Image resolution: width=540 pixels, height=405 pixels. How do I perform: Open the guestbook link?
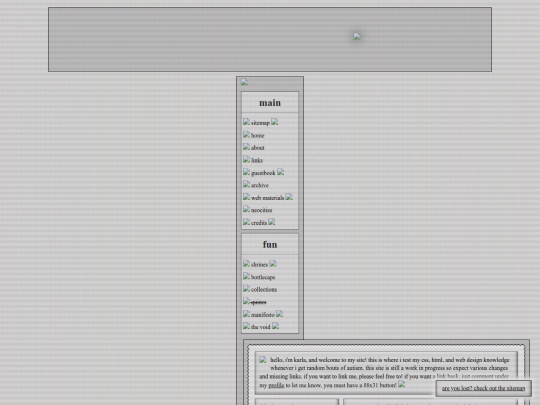[x=263, y=173]
